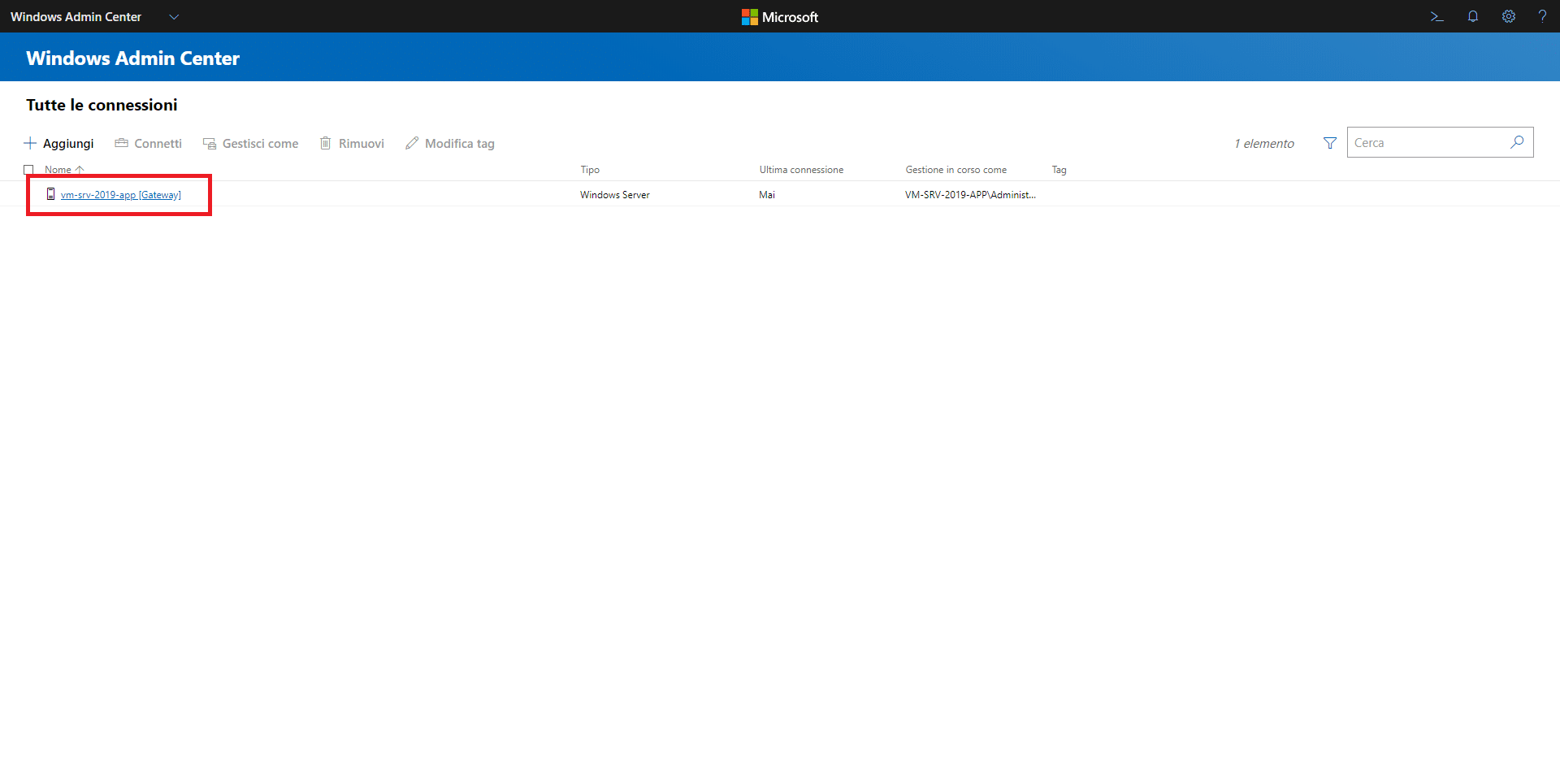
Task: Click Aggiungi to add a connection
Action: pyautogui.click(x=58, y=144)
